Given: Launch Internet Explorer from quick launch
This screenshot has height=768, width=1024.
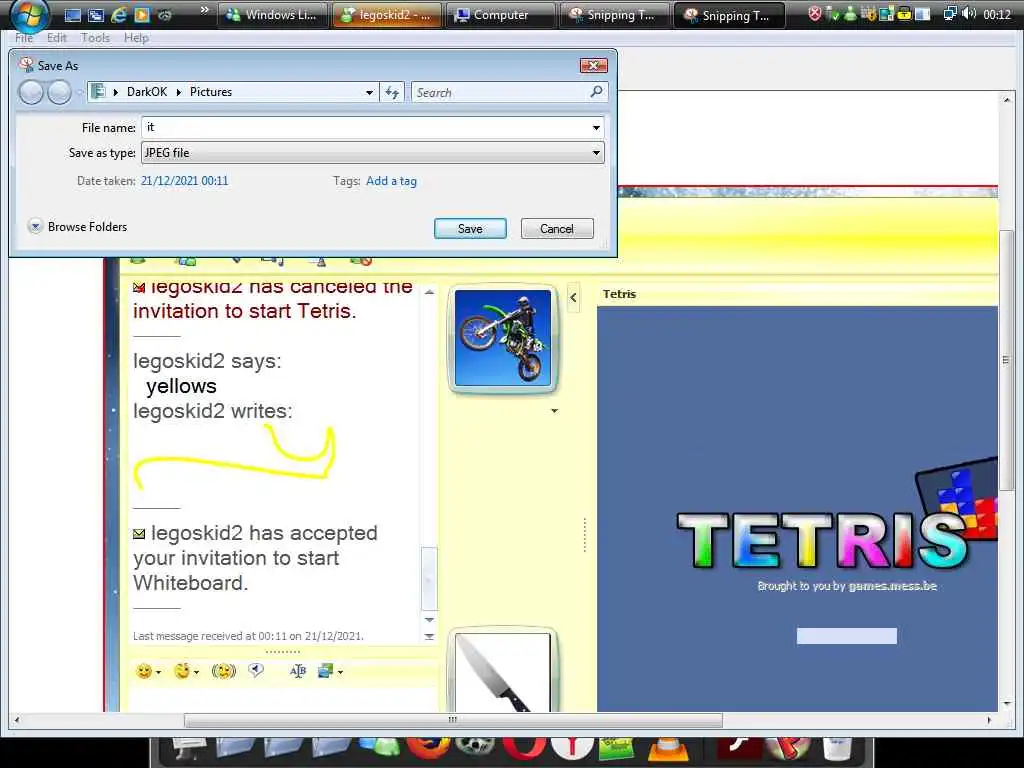Looking at the screenshot, I should [119, 15].
